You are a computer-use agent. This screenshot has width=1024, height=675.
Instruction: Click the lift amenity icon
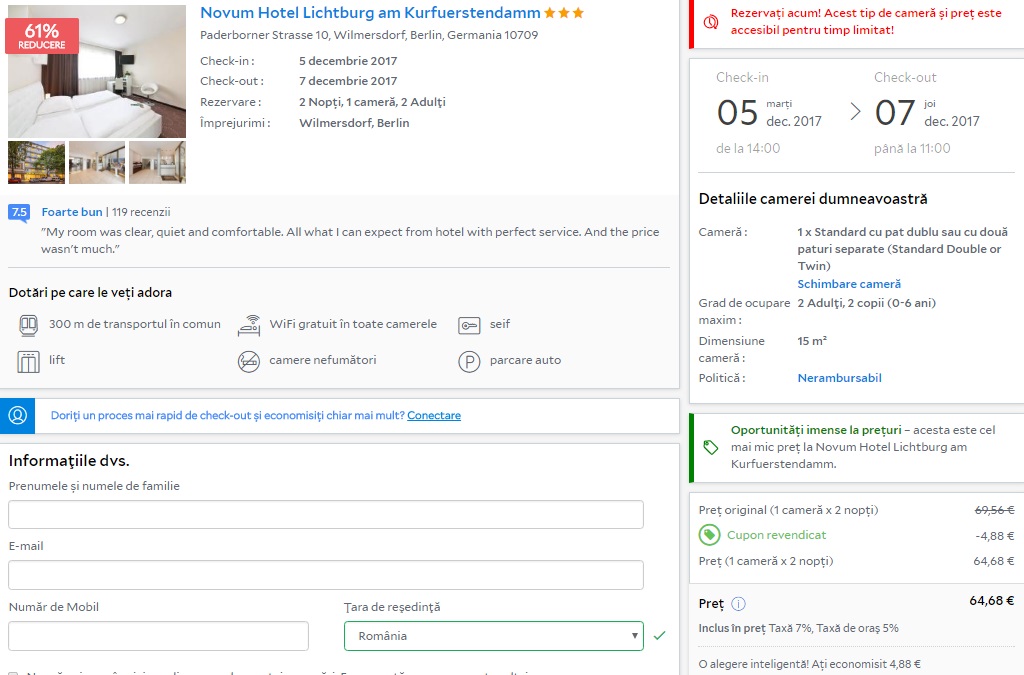point(28,361)
